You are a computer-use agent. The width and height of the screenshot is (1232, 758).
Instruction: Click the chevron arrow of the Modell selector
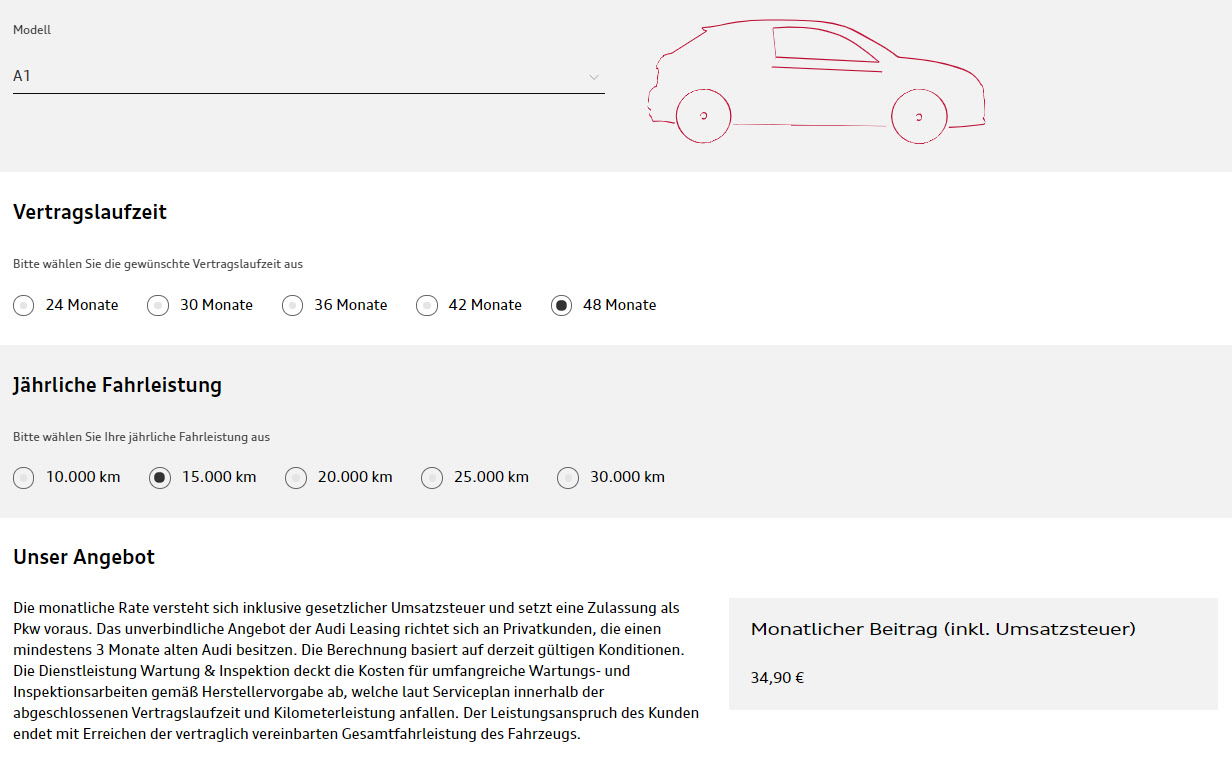594,77
